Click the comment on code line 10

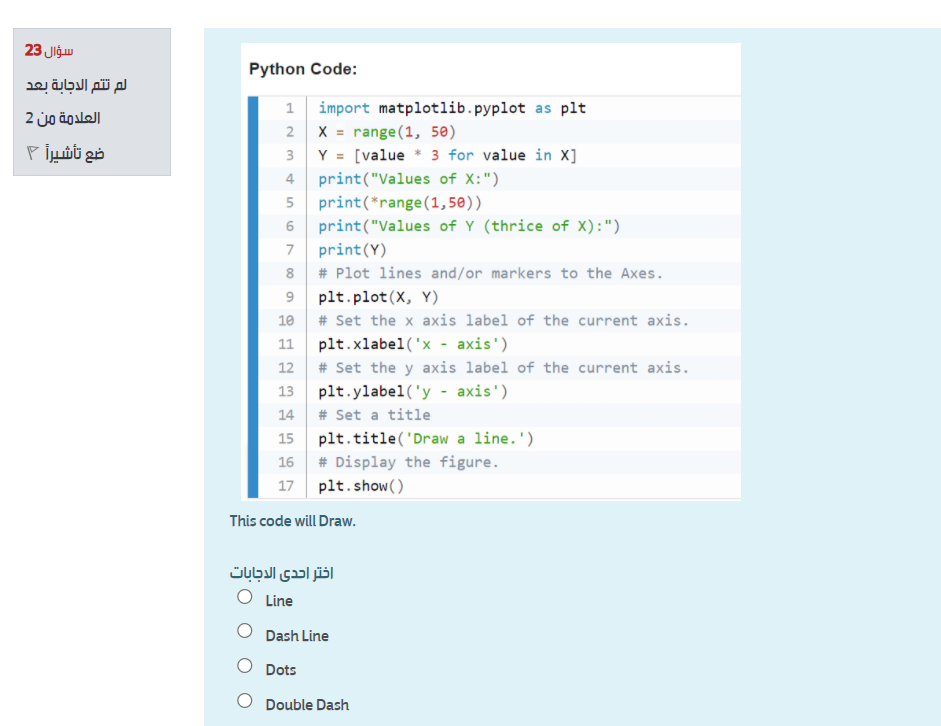tap(503, 320)
